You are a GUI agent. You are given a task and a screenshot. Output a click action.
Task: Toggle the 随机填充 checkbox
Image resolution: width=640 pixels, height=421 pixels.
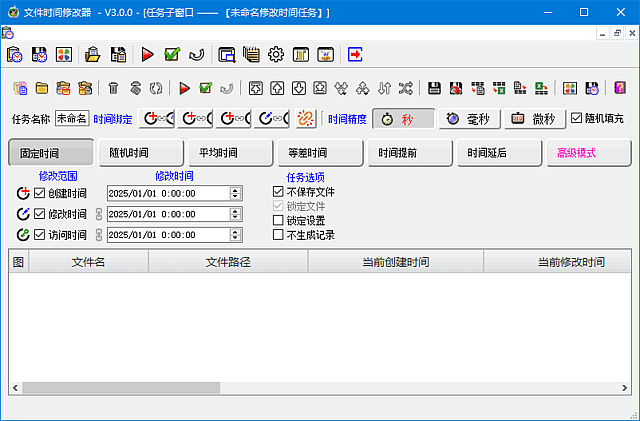click(x=577, y=118)
